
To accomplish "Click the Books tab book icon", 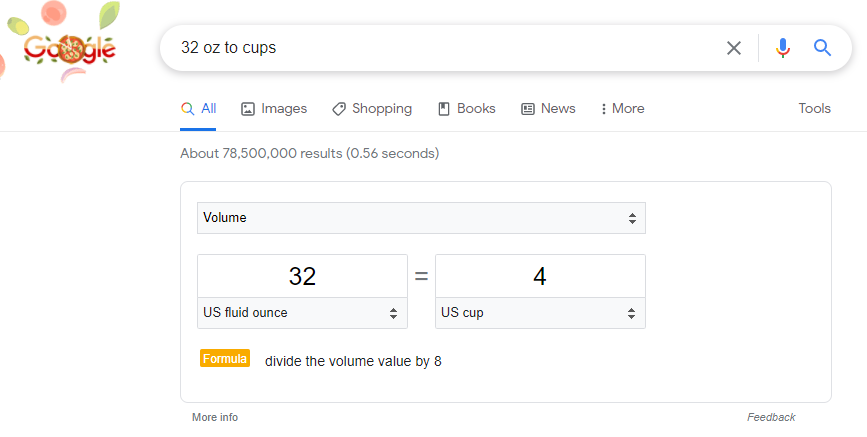I will click(x=443, y=109).
